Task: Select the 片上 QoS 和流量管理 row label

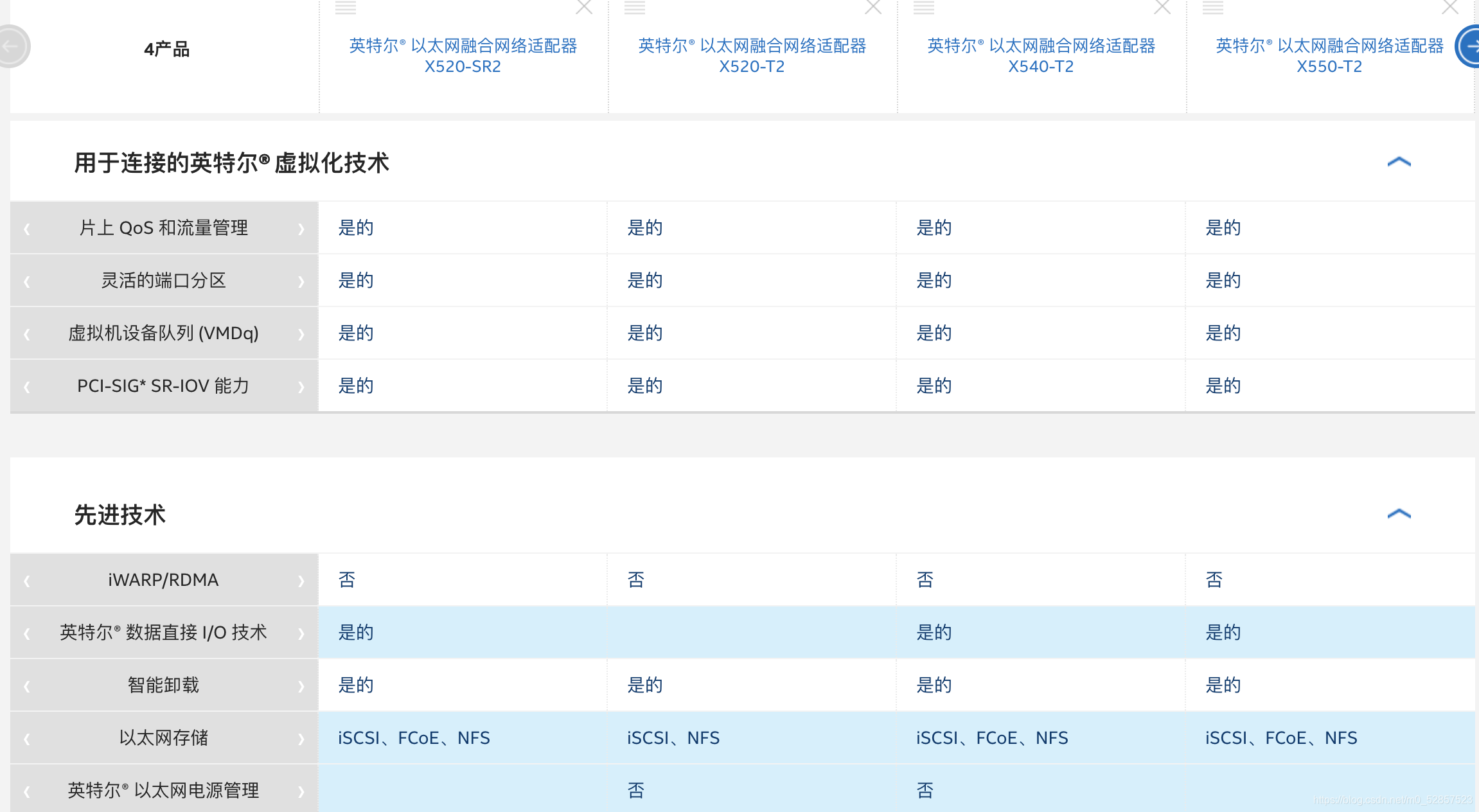Action: click(x=164, y=227)
